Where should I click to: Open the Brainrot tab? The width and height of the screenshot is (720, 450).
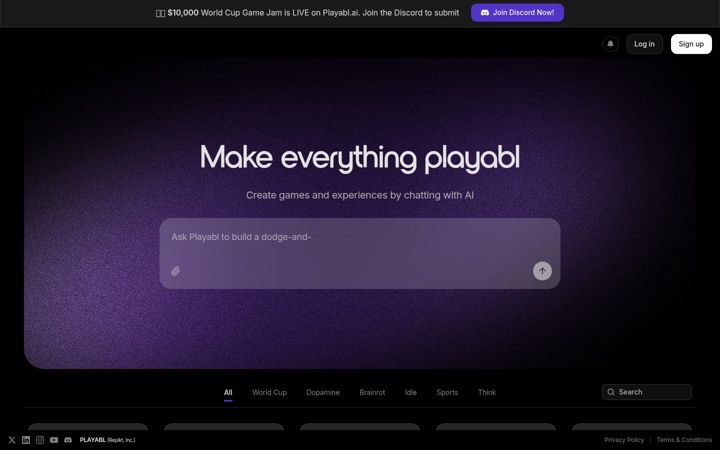click(372, 392)
